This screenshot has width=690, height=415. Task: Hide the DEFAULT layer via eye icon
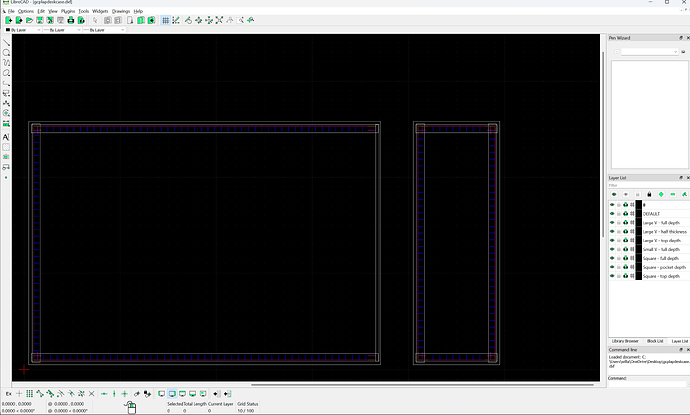click(612, 214)
